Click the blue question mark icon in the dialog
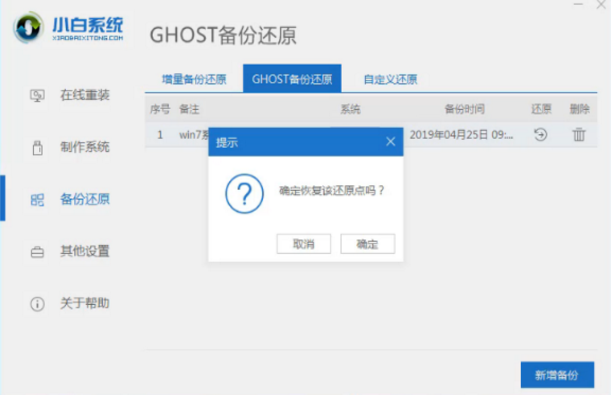This screenshot has width=611, height=395. (244, 194)
